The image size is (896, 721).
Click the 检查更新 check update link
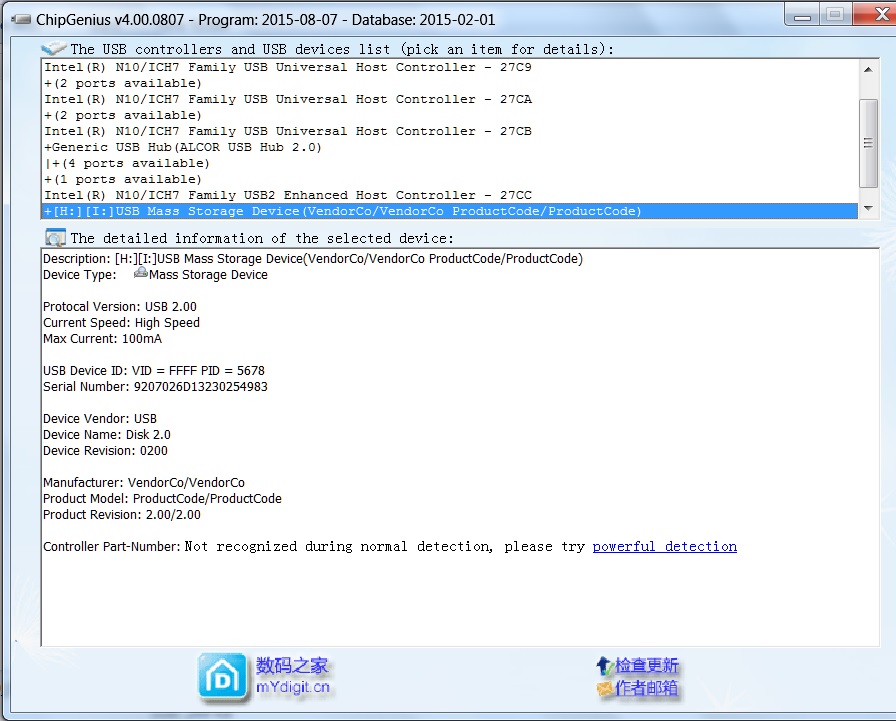647,666
